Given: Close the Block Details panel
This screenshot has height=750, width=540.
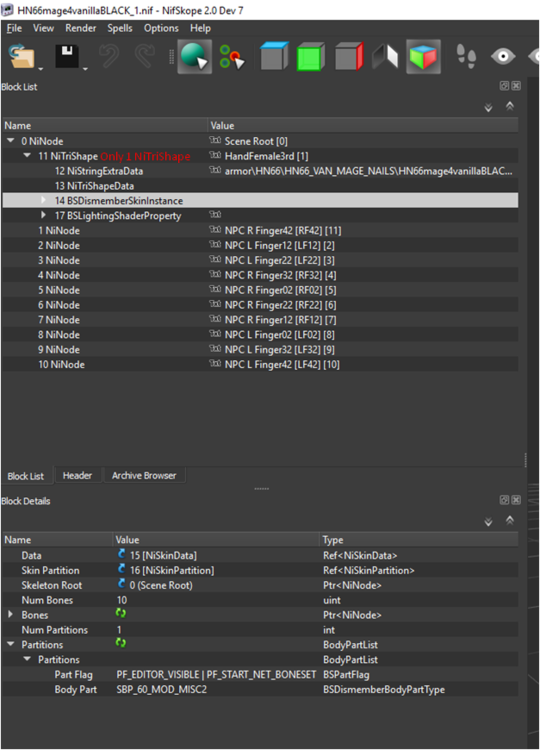Looking at the screenshot, I should (x=516, y=500).
